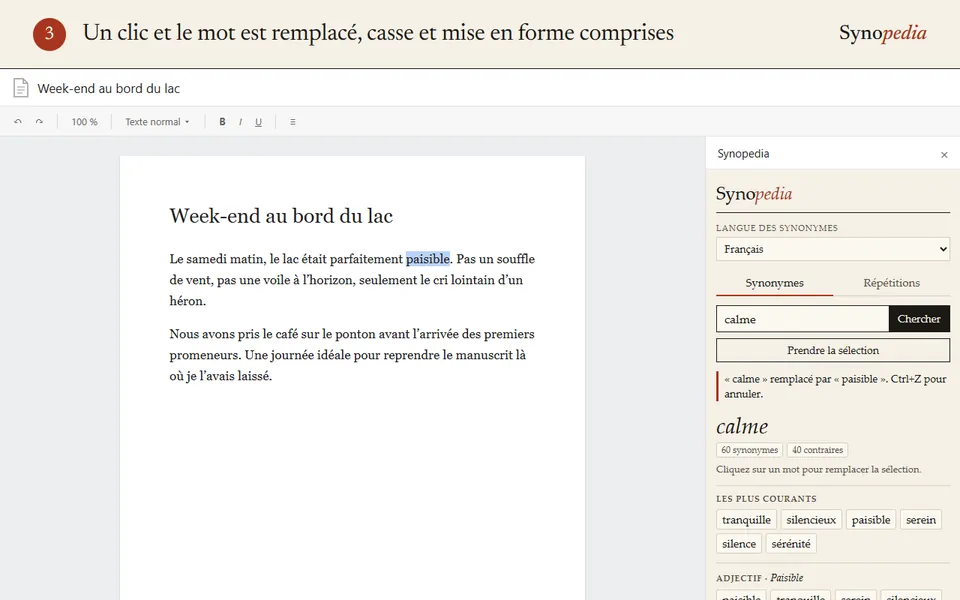Click the document name Week-end au bord du lac

tap(108, 88)
